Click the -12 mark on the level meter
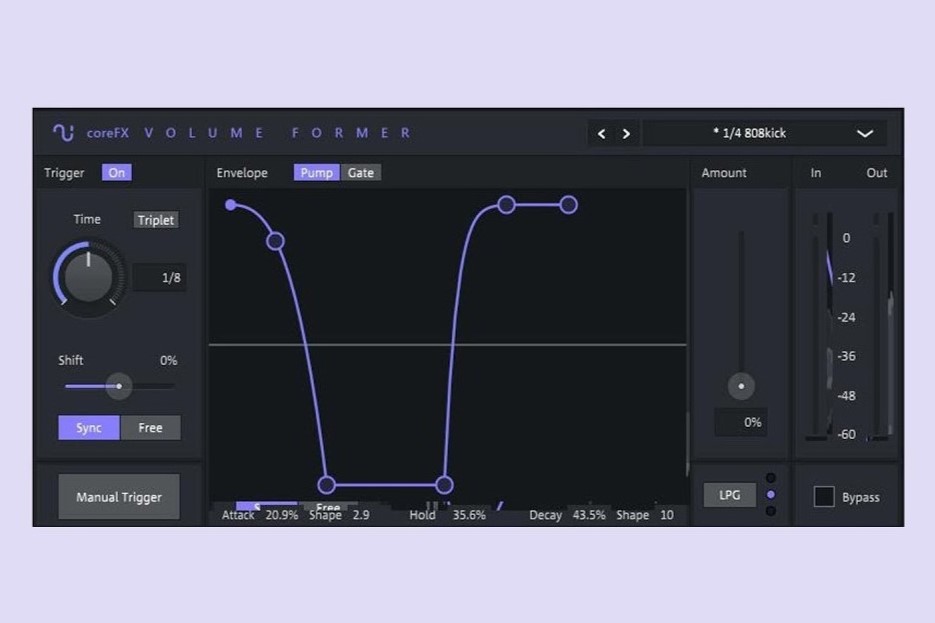The image size is (935, 623). [x=846, y=278]
